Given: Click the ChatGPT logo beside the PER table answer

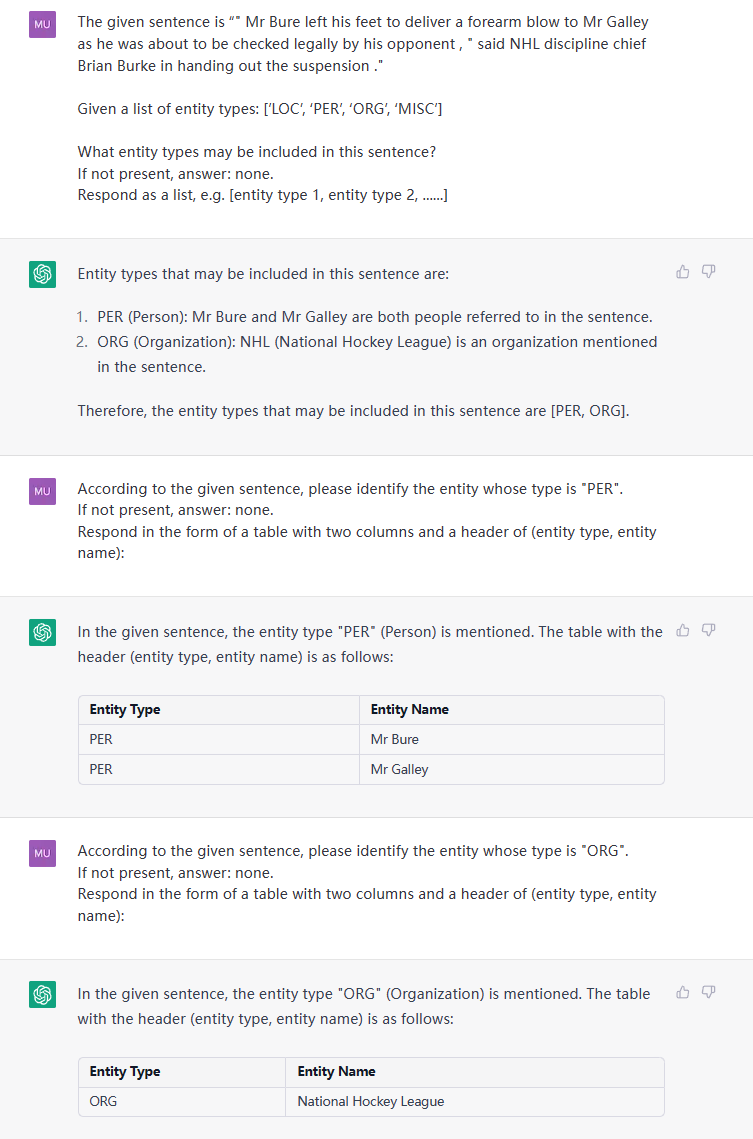Looking at the screenshot, I should point(42,632).
